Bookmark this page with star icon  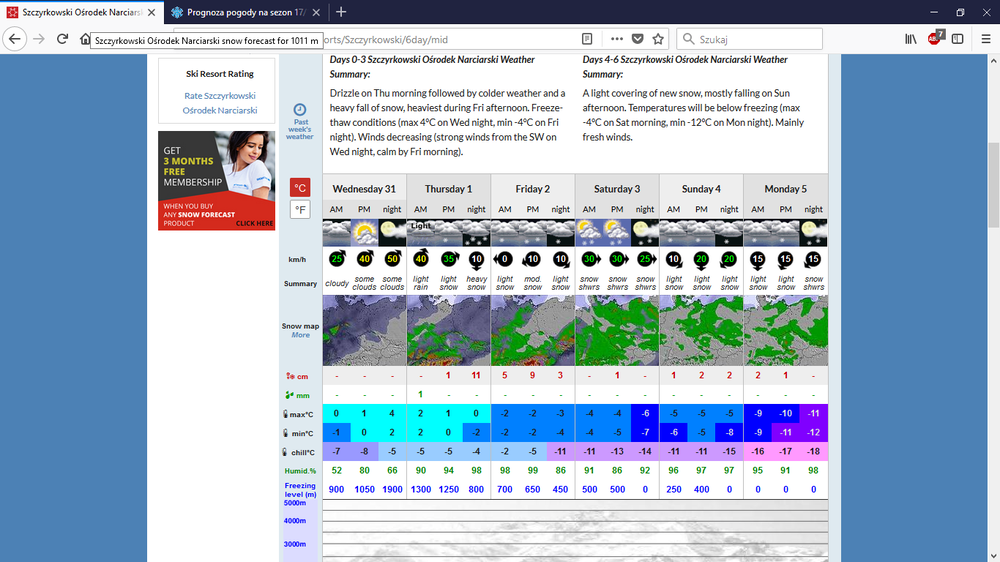point(658,39)
